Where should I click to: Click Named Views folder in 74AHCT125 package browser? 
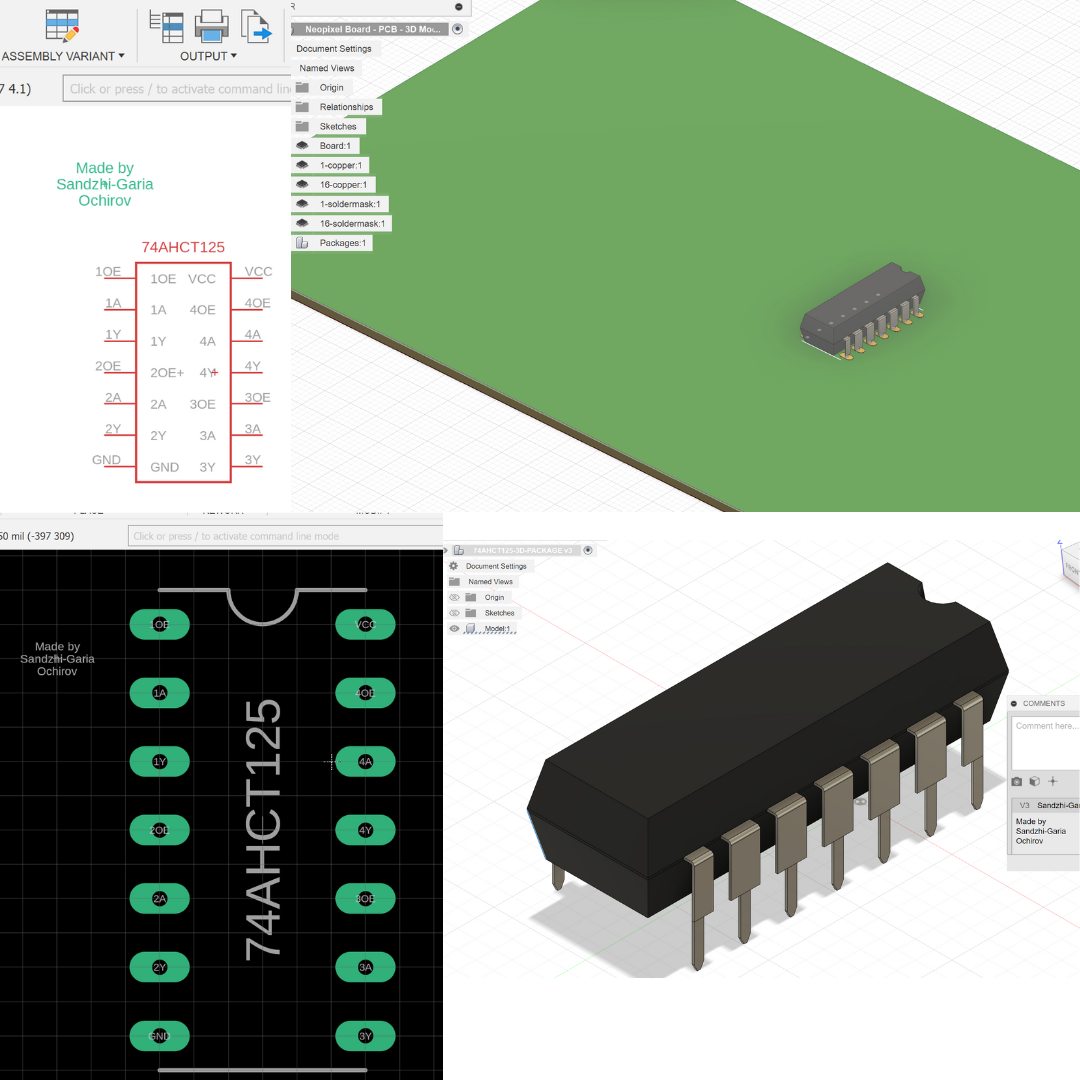pos(455,582)
